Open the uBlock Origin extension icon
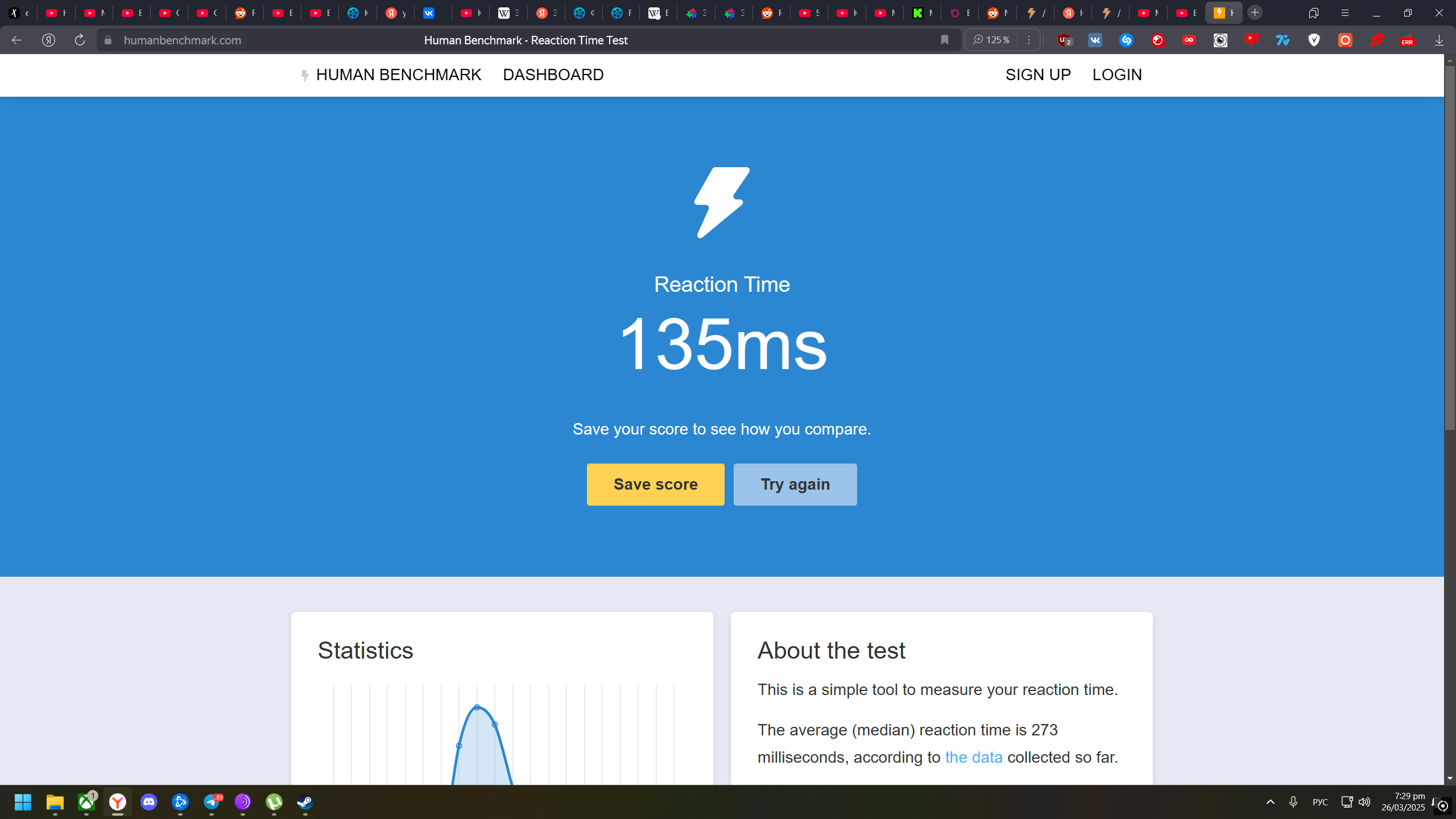This screenshot has height=819, width=1456. (1064, 40)
